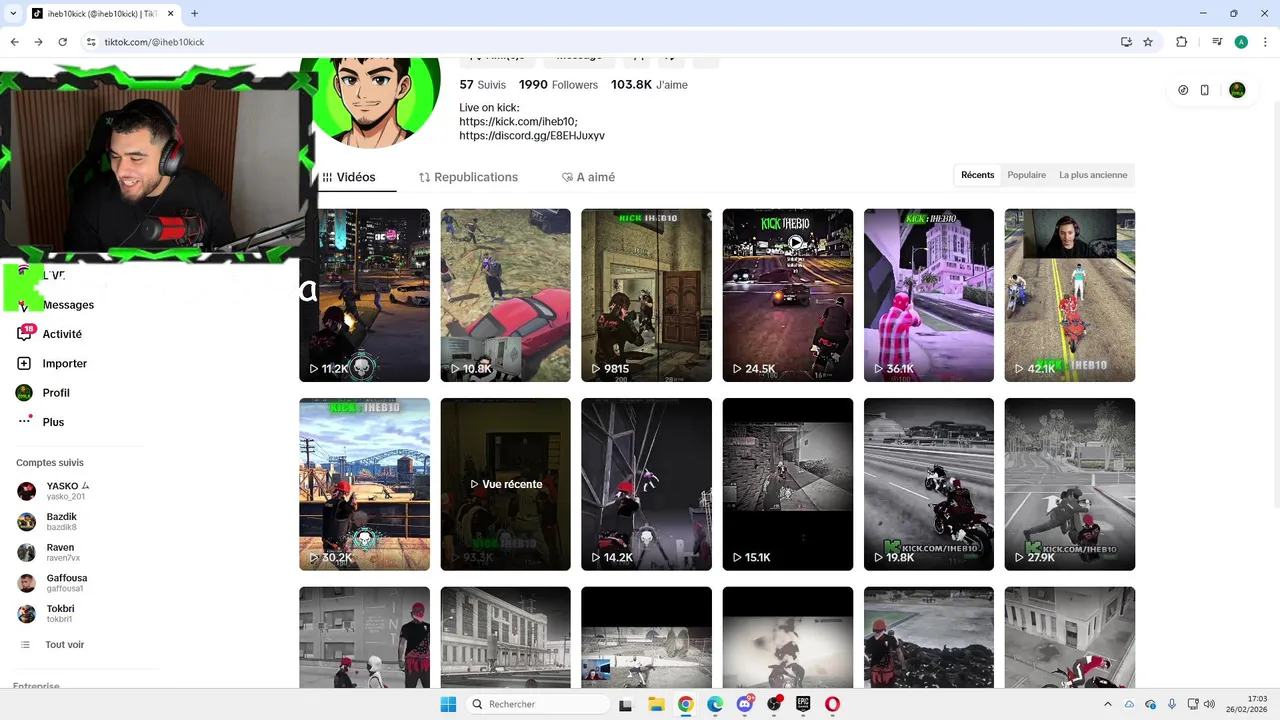View site information icon in address bar

coord(91,42)
